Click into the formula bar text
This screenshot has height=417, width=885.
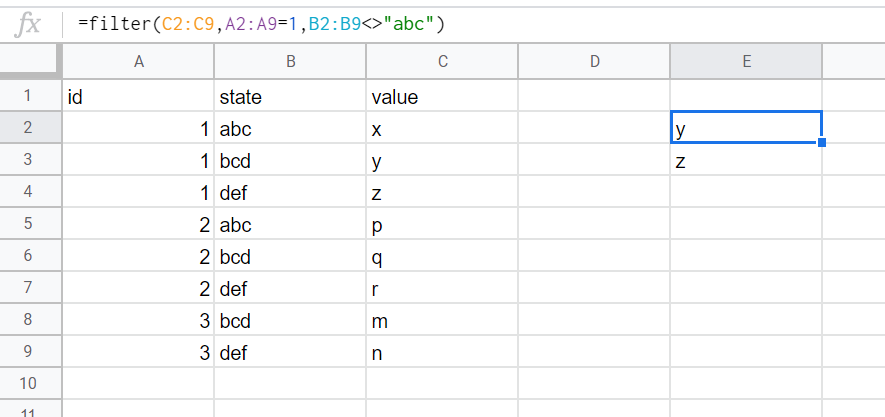(260, 23)
